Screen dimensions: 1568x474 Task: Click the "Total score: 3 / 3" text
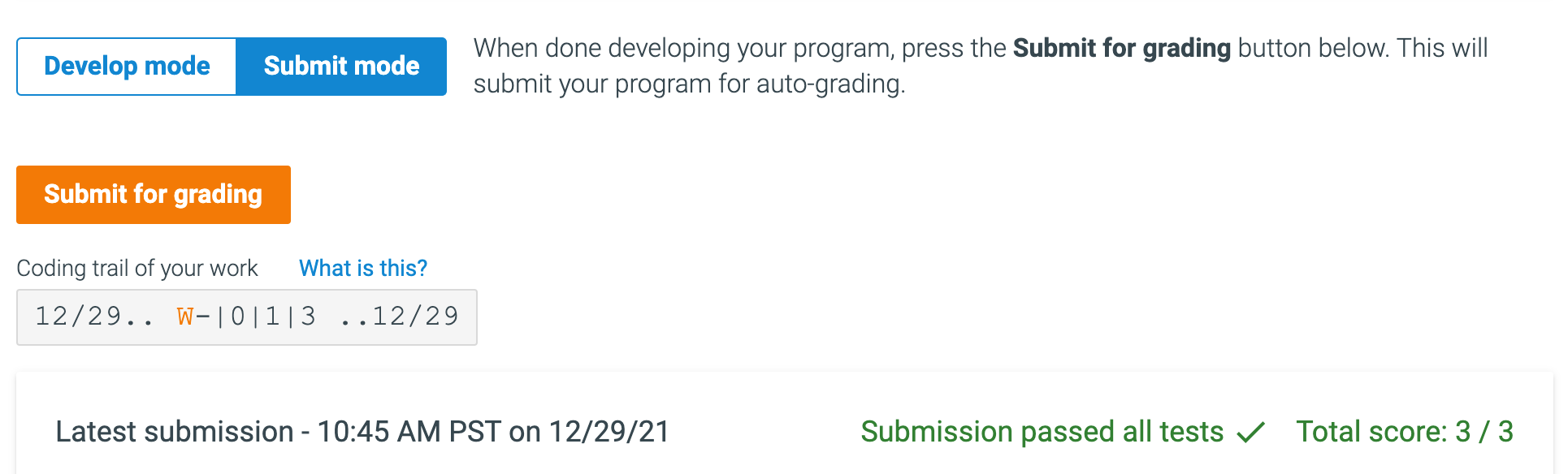click(1404, 432)
